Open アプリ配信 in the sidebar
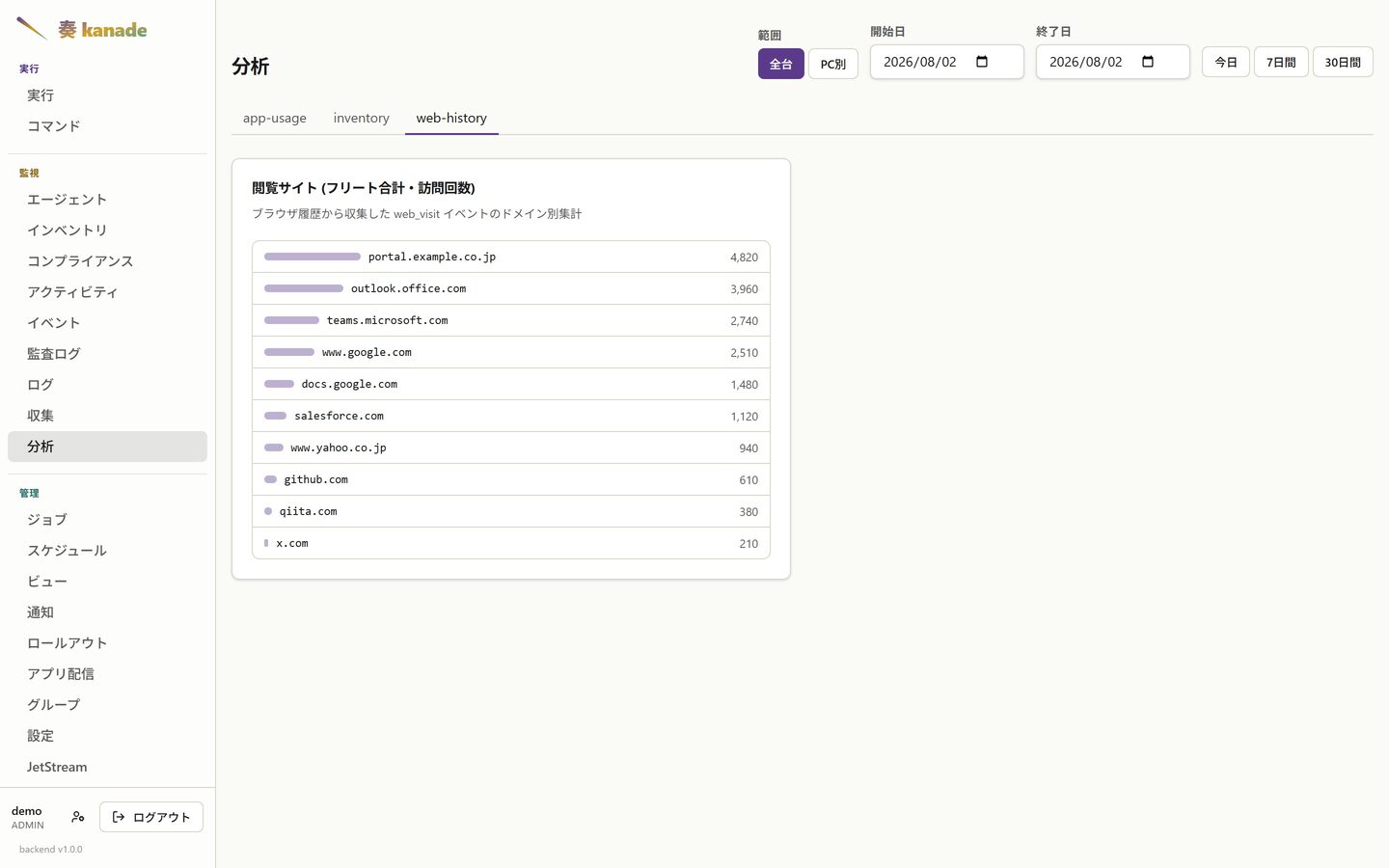Viewport: 1389px width, 868px height. coord(107,674)
